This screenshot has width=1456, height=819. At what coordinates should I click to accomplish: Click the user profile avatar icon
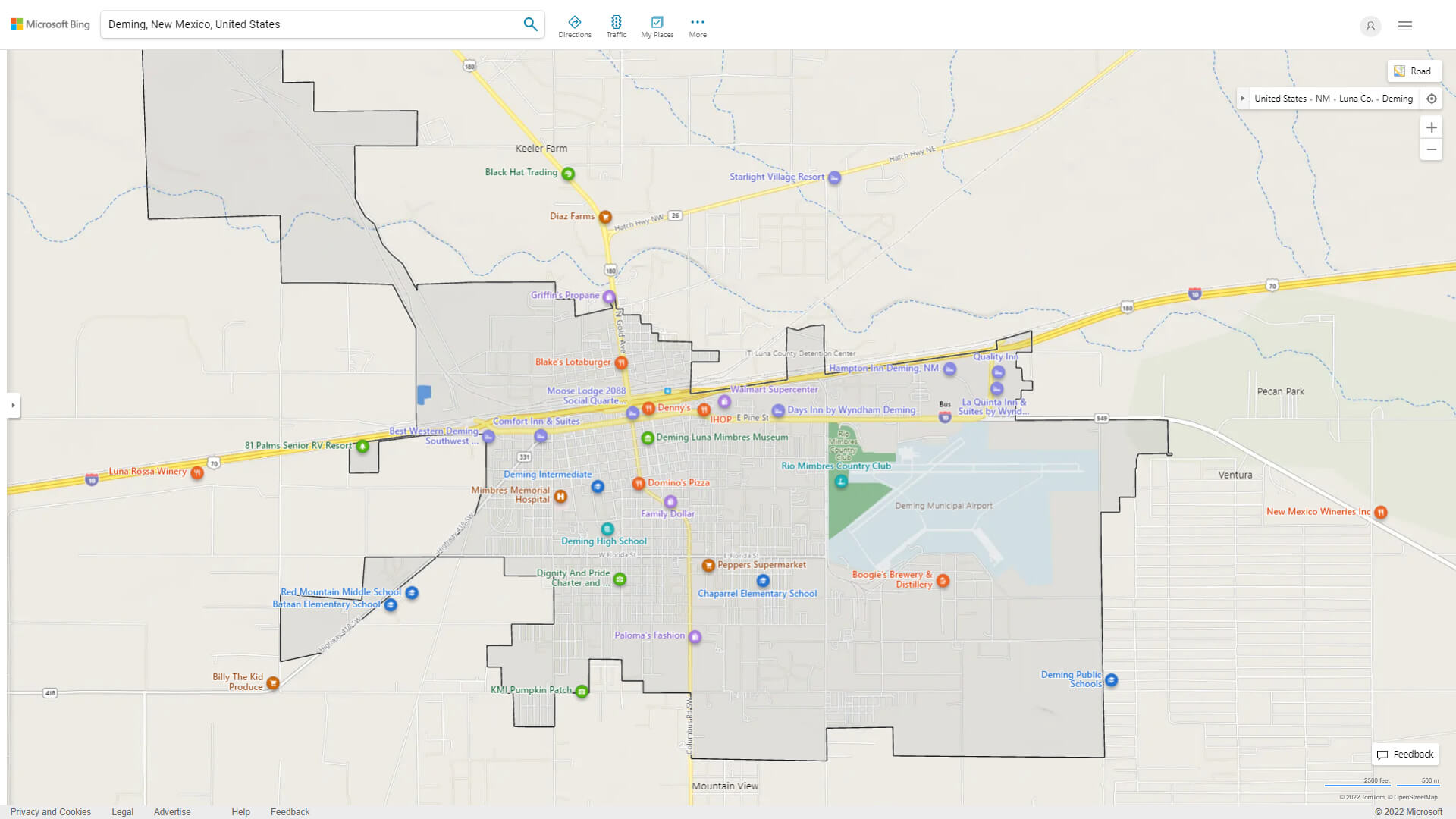point(1370,26)
